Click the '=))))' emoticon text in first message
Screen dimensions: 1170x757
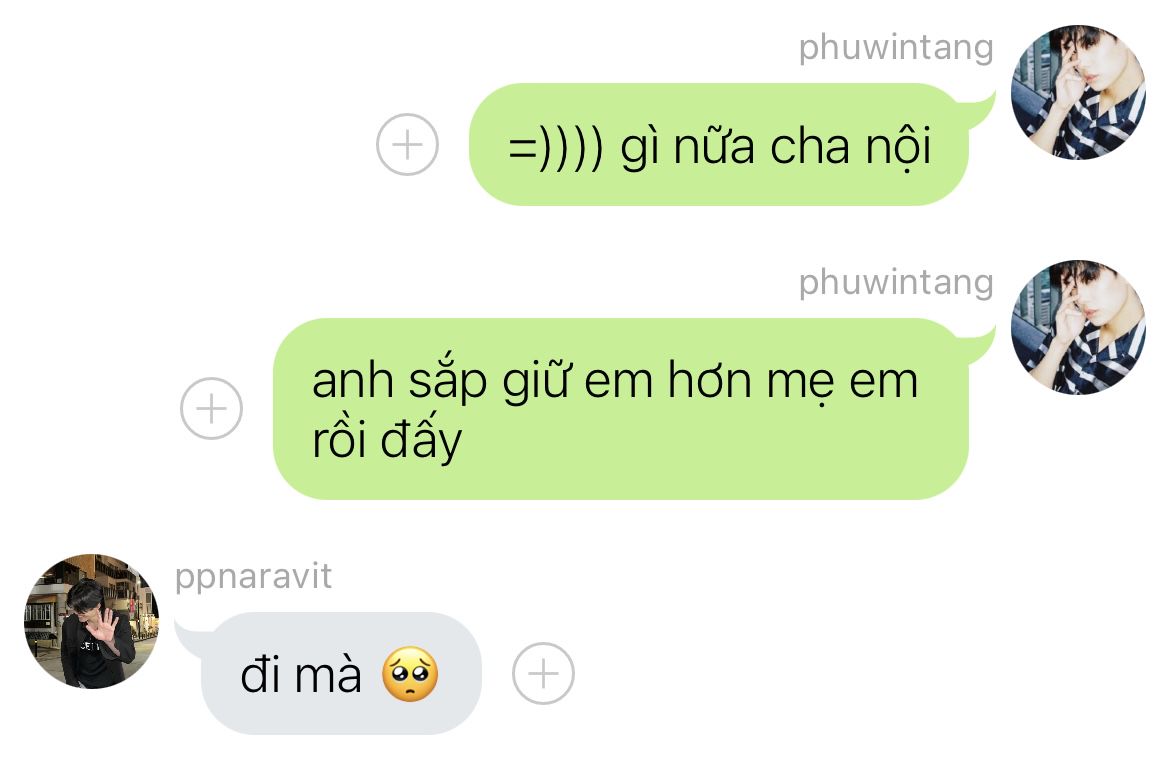tap(556, 147)
